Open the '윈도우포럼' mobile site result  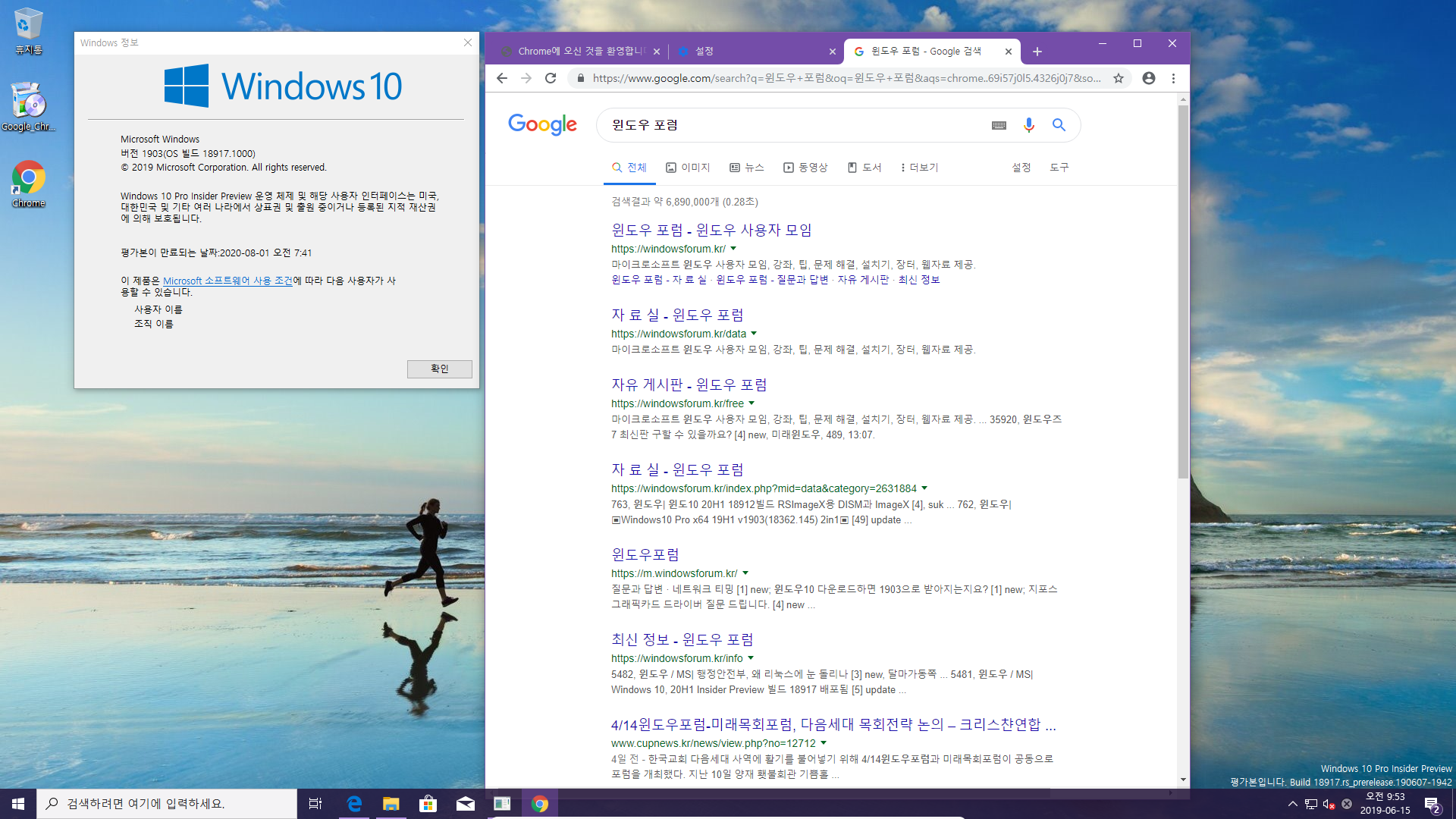(645, 554)
